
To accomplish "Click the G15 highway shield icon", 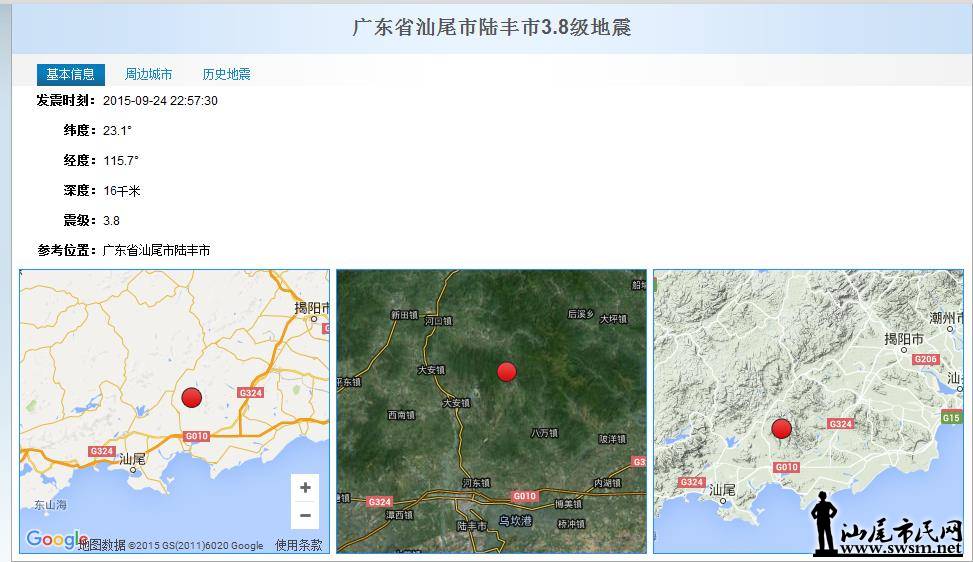I will tap(950, 418).
